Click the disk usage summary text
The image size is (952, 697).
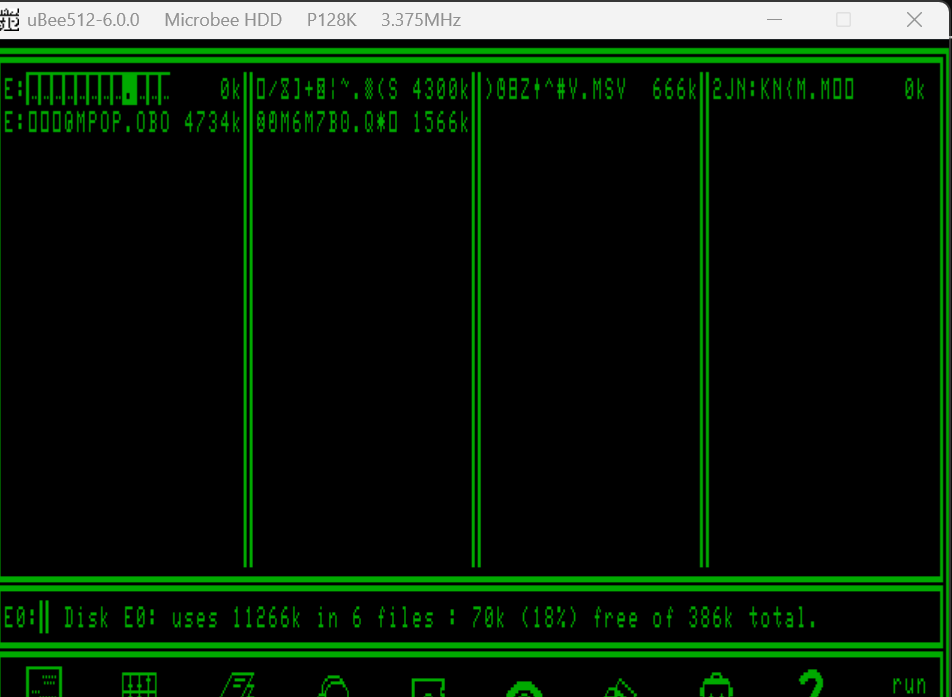tap(440, 618)
